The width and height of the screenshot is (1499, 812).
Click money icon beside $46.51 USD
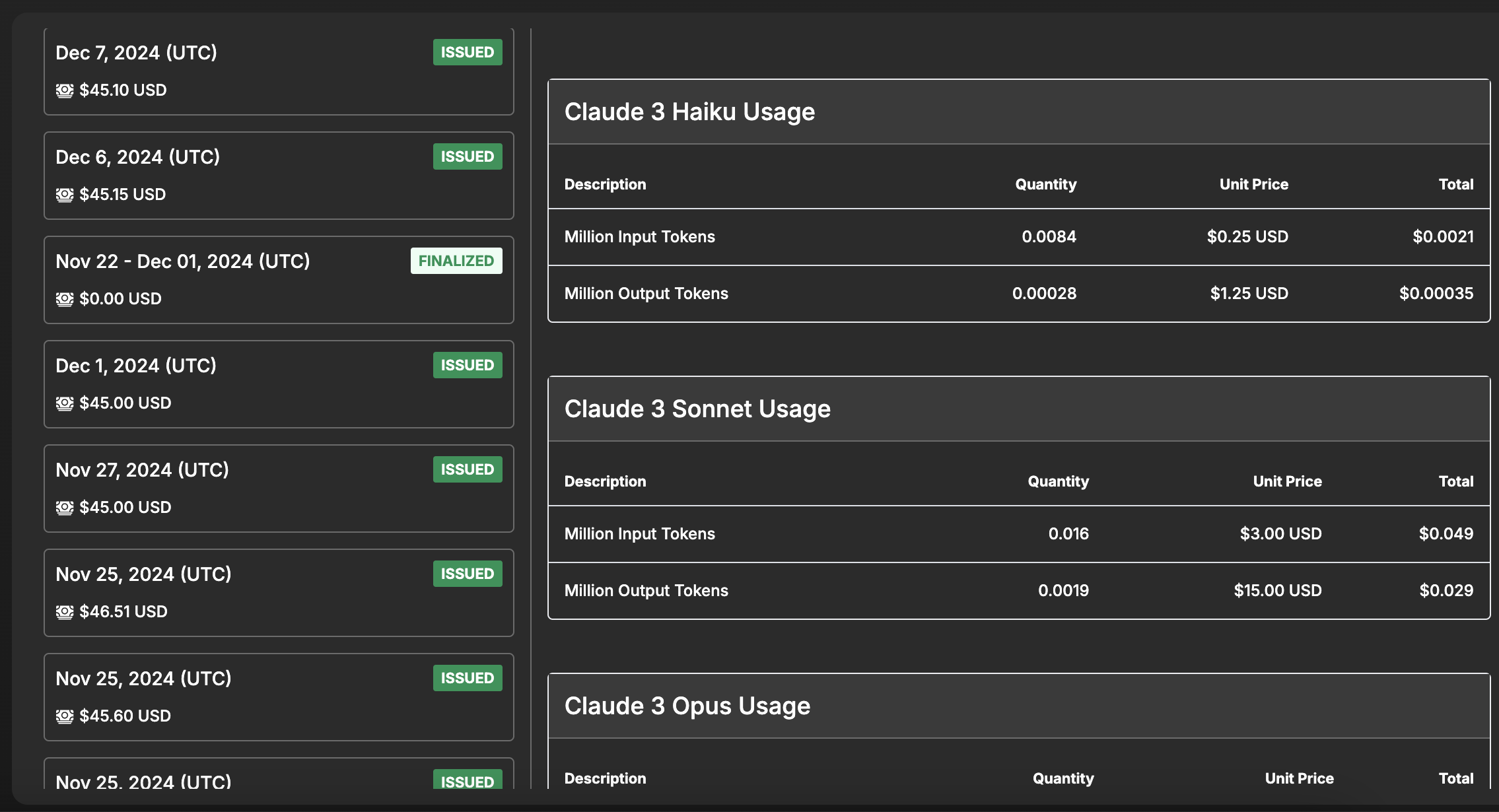tap(65, 612)
